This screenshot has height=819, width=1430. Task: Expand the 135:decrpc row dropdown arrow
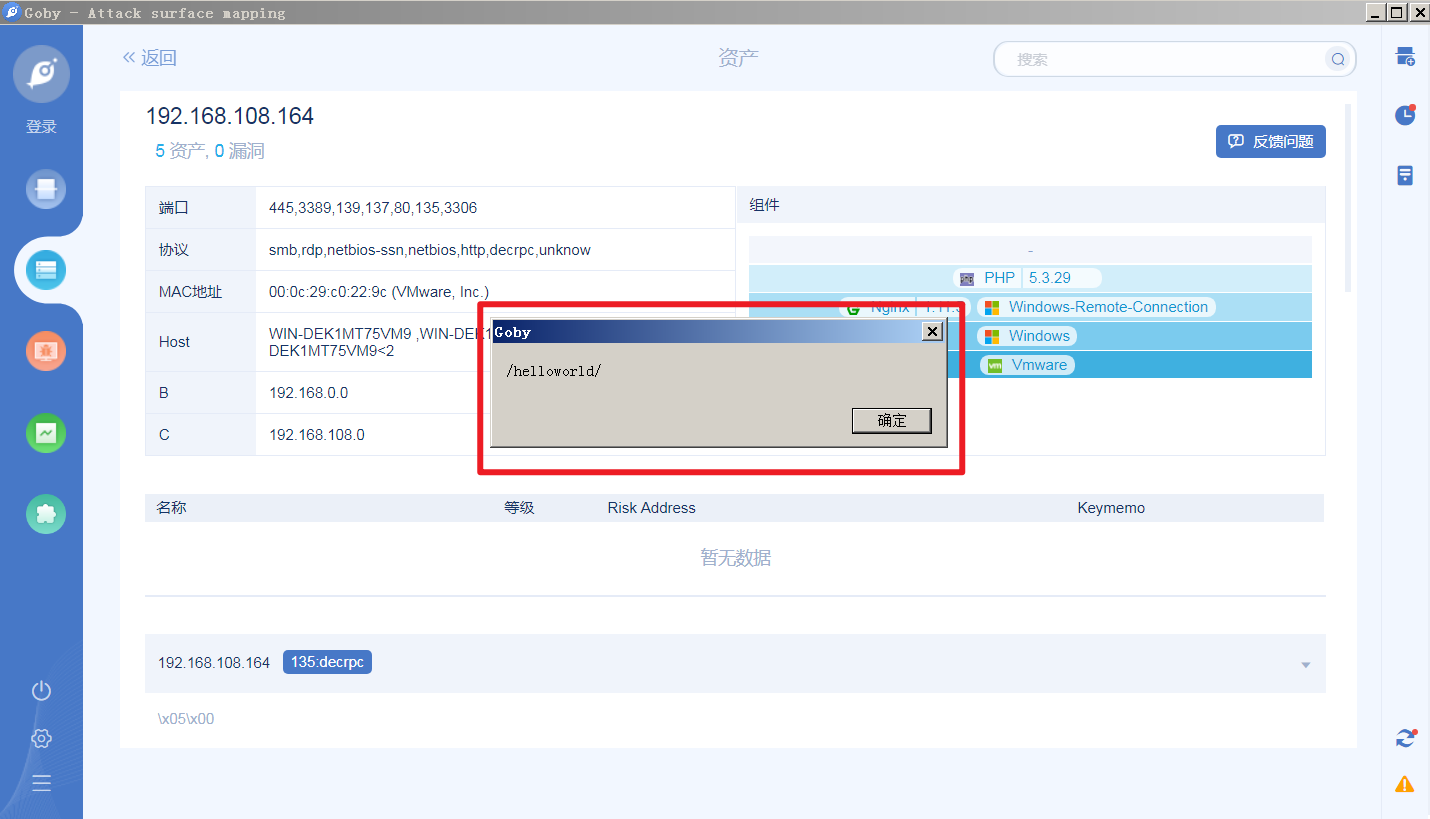[x=1305, y=665]
